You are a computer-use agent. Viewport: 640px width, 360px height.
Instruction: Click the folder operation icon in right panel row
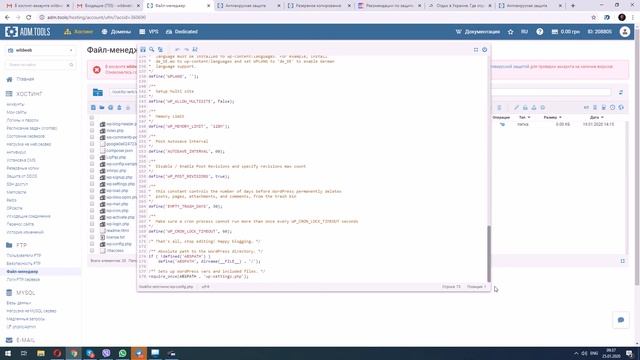502,124
